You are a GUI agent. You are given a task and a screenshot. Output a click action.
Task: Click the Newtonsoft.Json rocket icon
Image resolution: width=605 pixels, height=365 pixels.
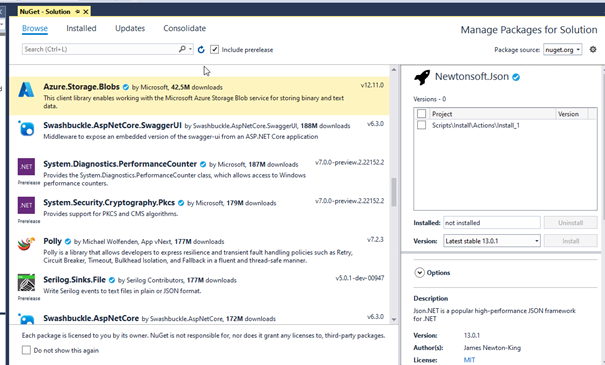click(422, 77)
